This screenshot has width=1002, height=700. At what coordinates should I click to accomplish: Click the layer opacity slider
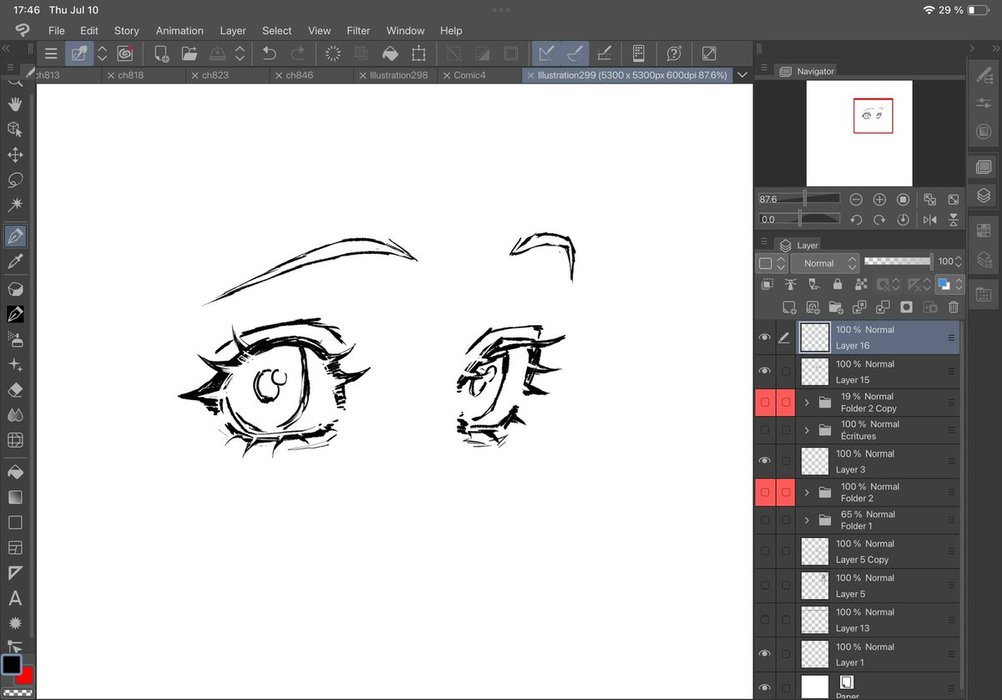coord(897,261)
